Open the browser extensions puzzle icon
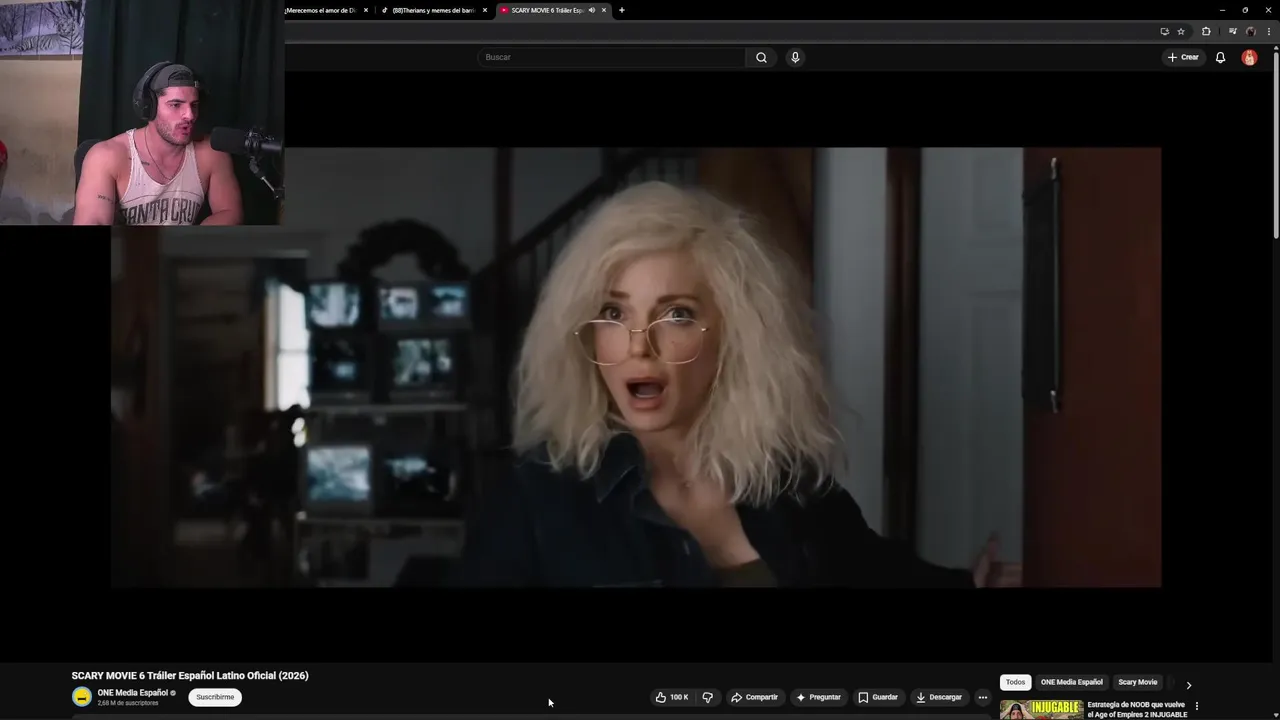 (x=1206, y=31)
